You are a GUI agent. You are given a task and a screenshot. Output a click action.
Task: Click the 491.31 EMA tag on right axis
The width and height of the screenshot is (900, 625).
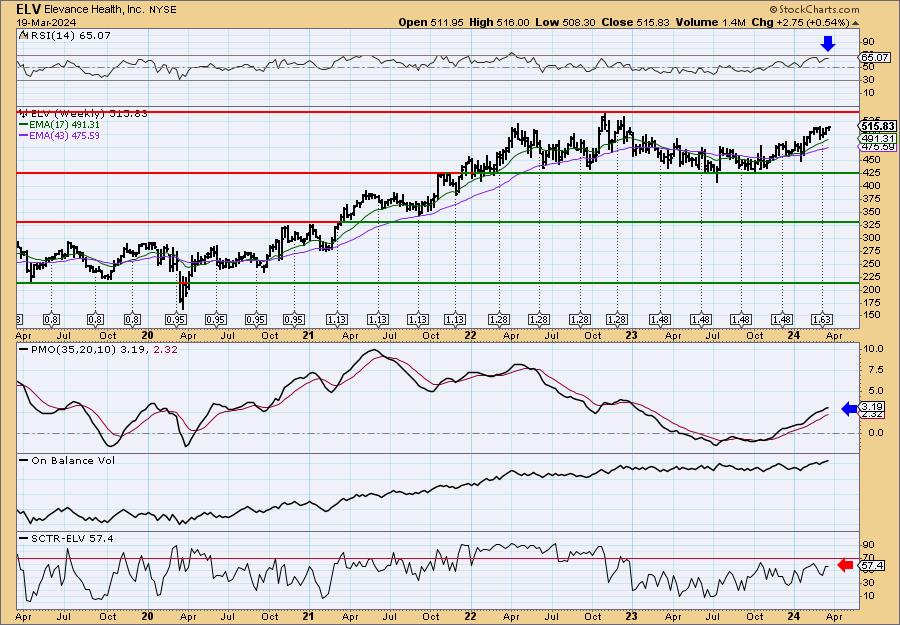click(x=878, y=139)
